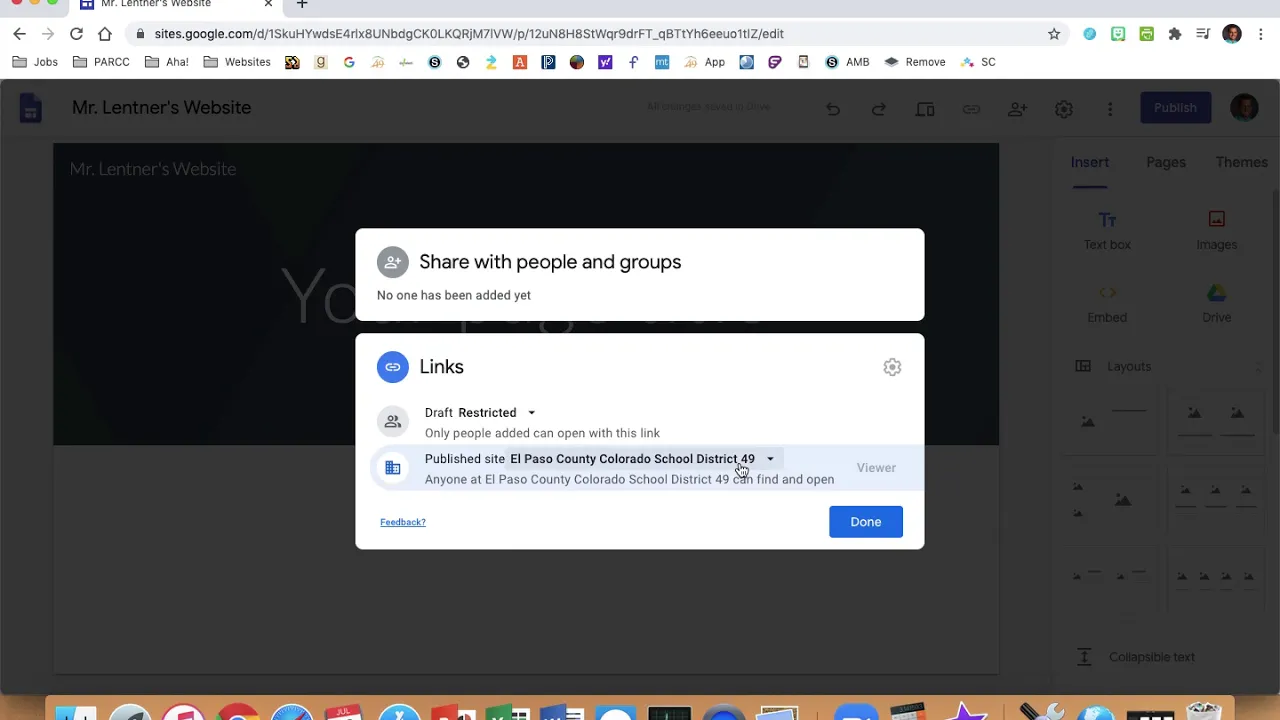Open the Websites bookmark folder
The height and width of the screenshot is (720, 1280).
(x=237, y=62)
